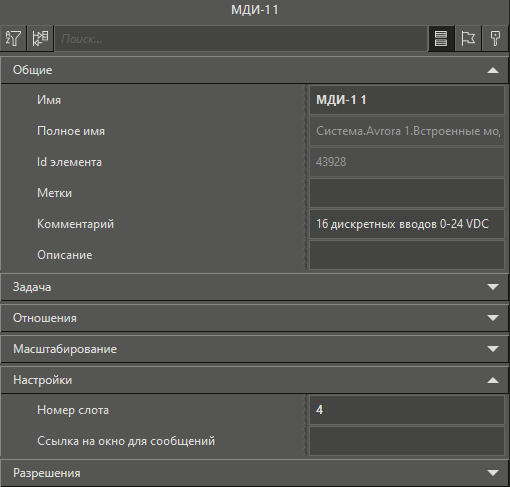Click the empty Описание field
This screenshot has height=487, width=510.
(x=407, y=255)
